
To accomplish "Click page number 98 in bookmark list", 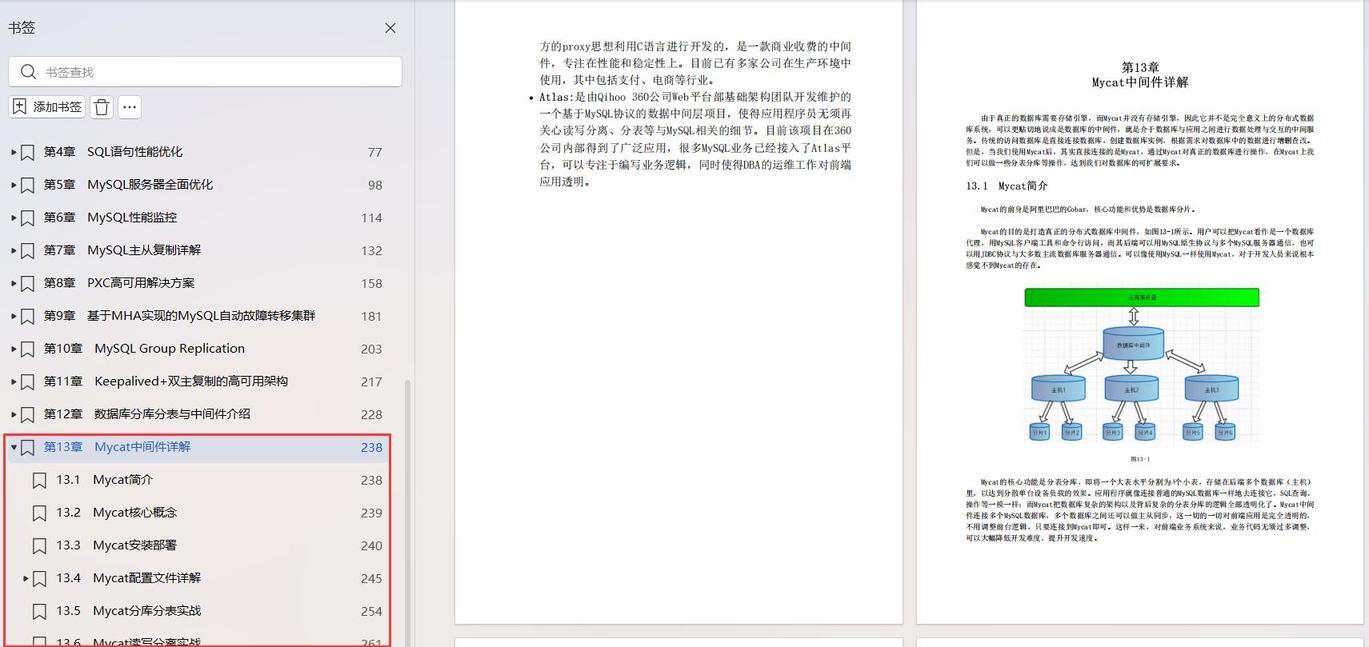I will pyautogui.click(x=375, y=185).
